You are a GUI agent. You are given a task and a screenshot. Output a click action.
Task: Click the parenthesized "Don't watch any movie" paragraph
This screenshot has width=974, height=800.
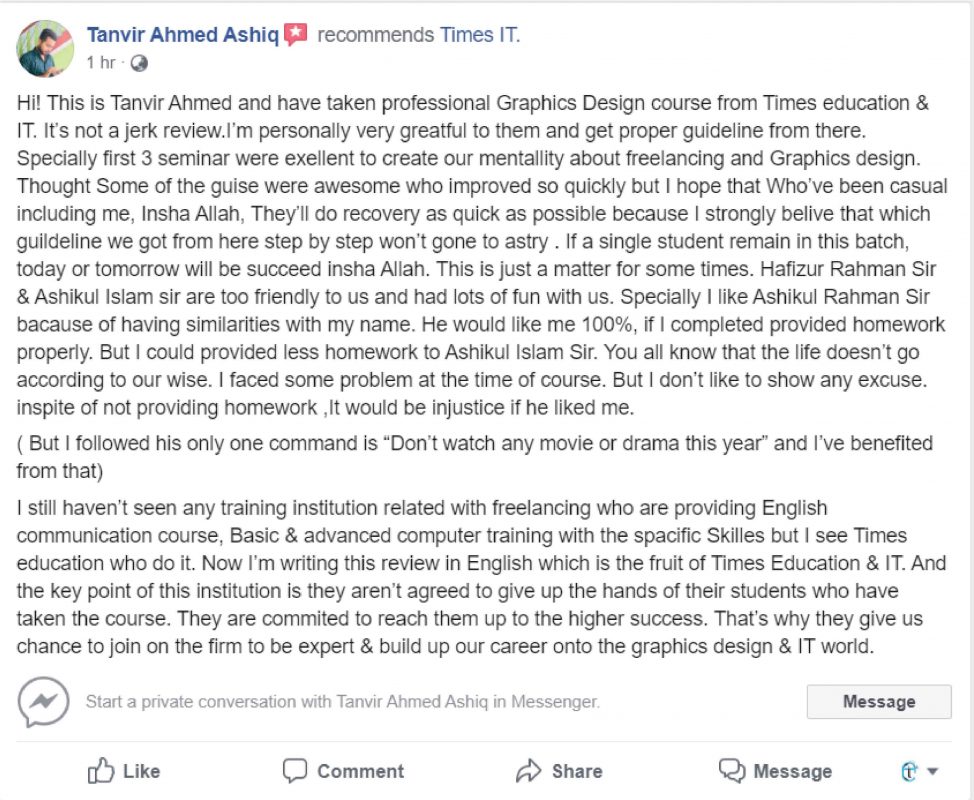tap(474, 456)
